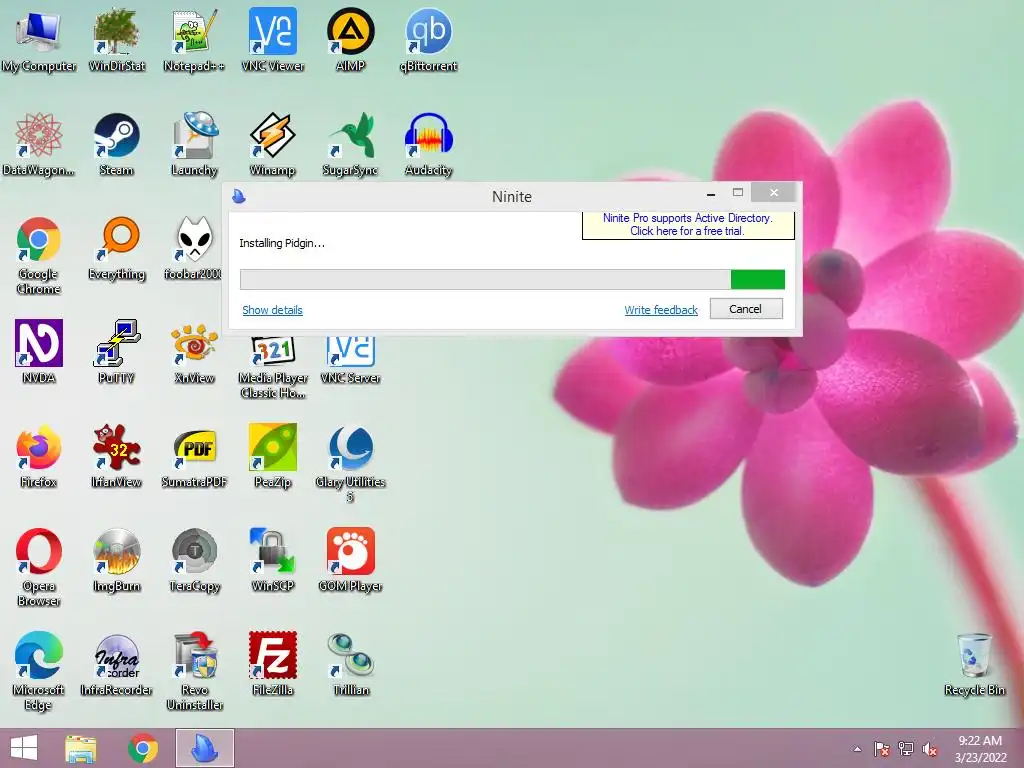Open network status tray icon
1024x768 pixels.
(906, 749)
